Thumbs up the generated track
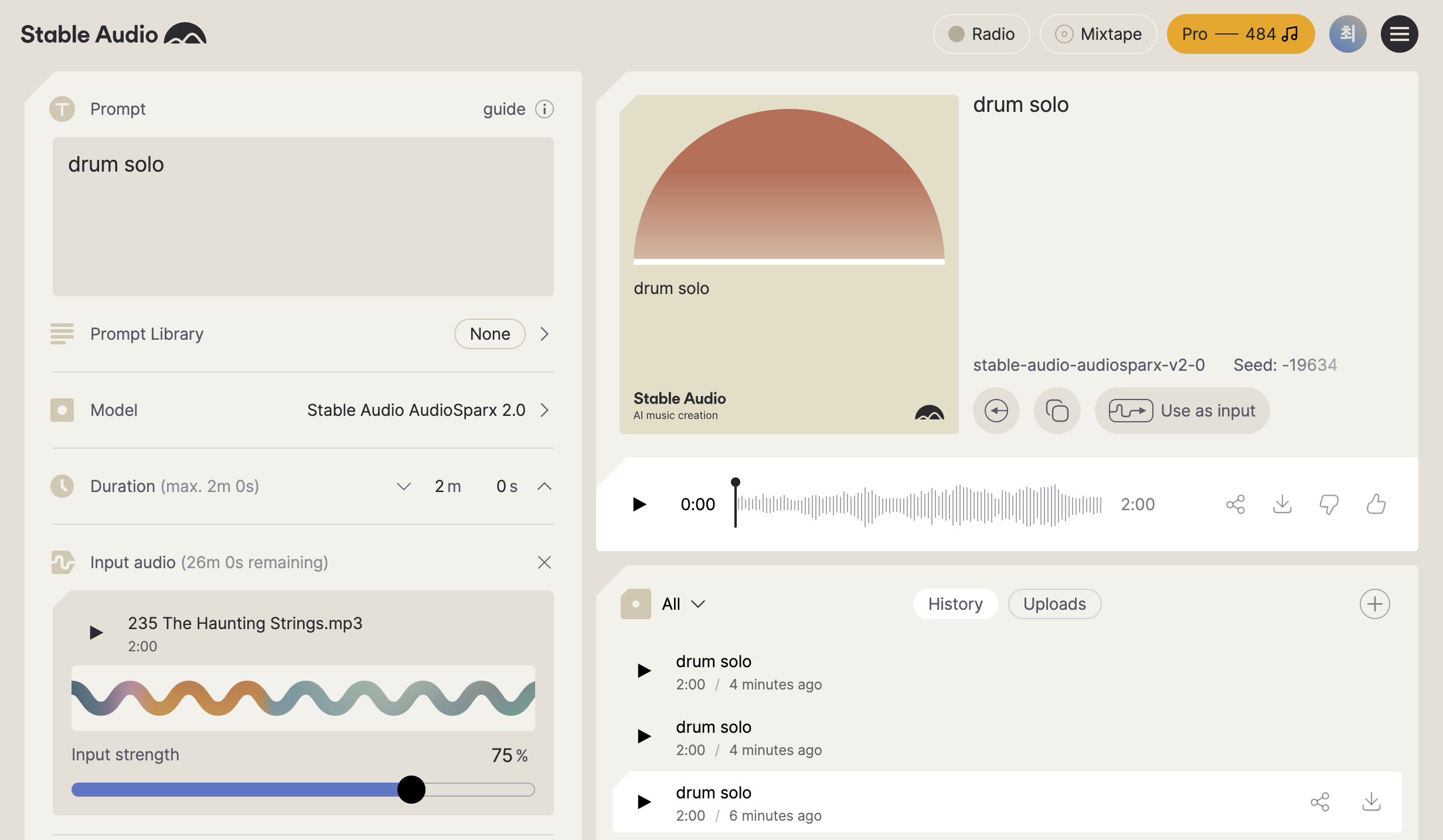Viewport: 1443px width, 840px height. 1376,504
